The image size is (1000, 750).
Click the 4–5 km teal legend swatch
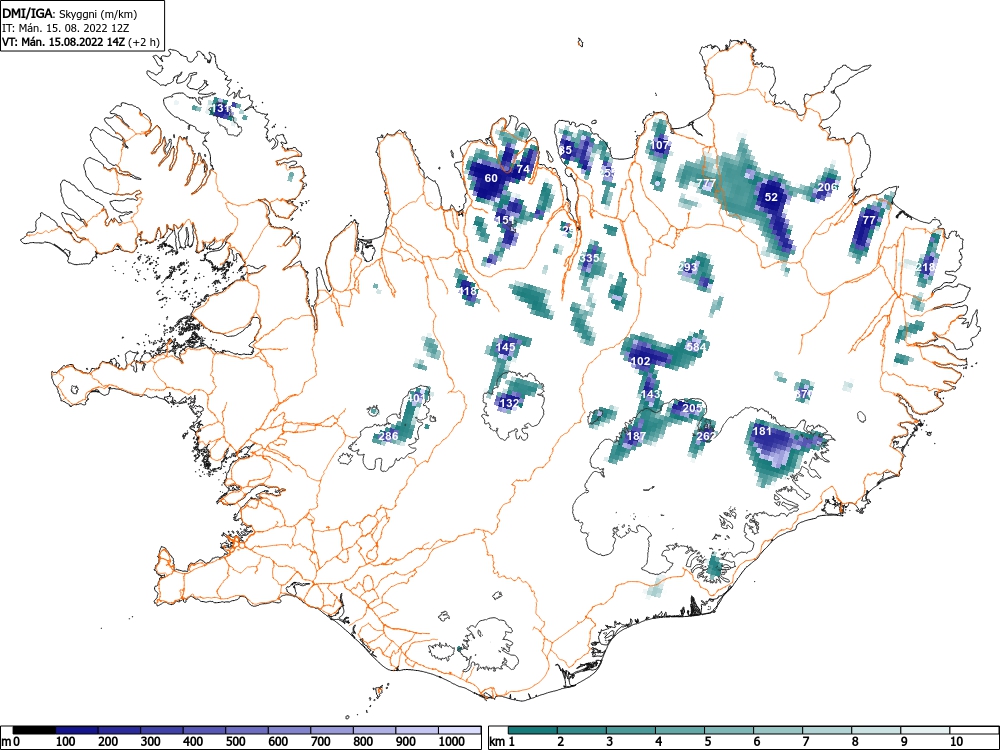click(x=680, y=730)
